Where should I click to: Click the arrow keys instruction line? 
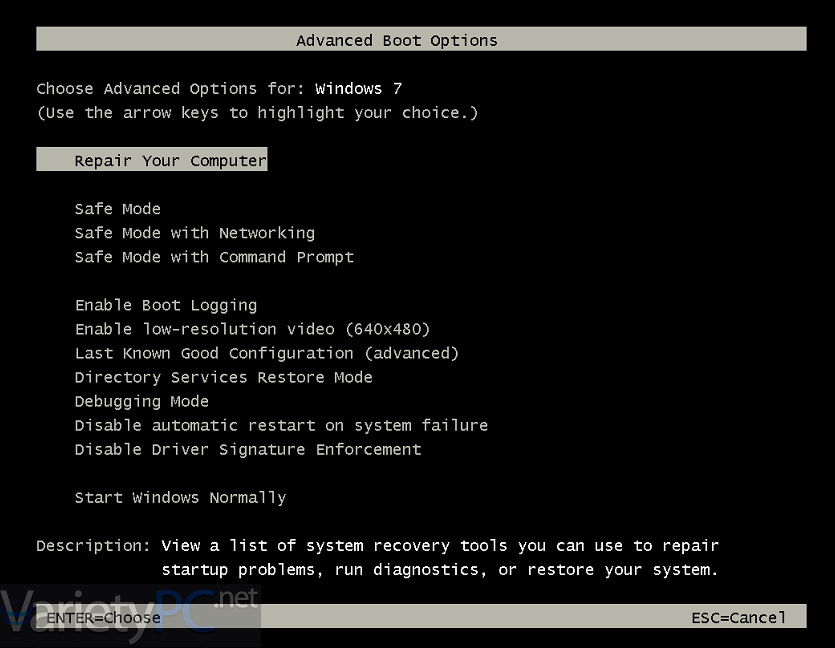point(257,113)
